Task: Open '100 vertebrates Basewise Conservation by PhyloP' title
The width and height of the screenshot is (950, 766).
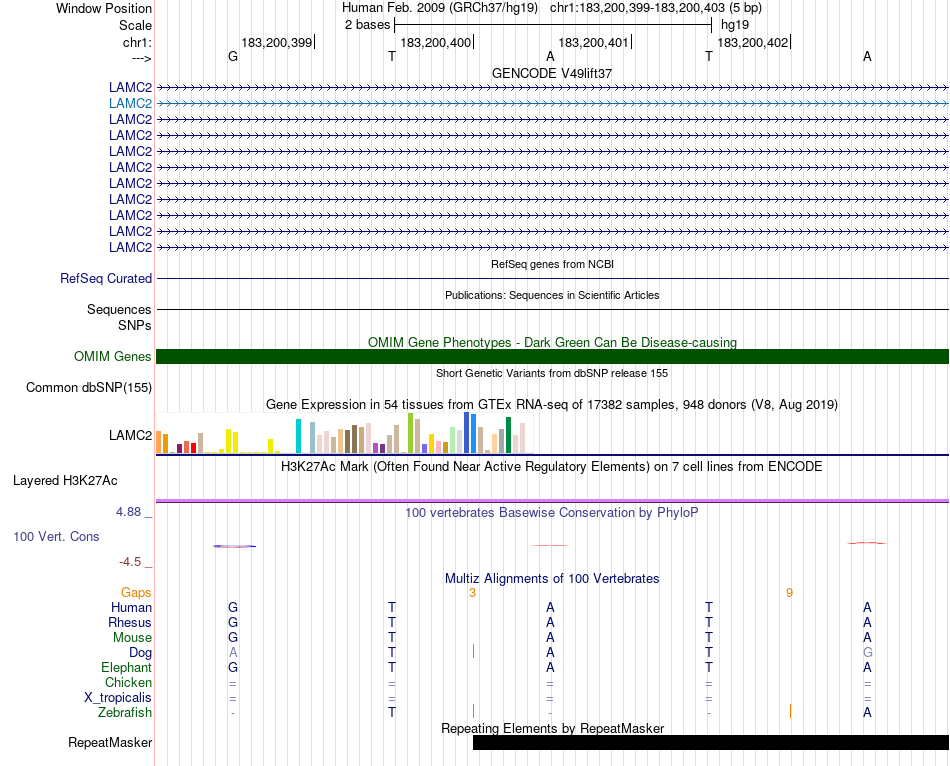Action: [552, 513]
